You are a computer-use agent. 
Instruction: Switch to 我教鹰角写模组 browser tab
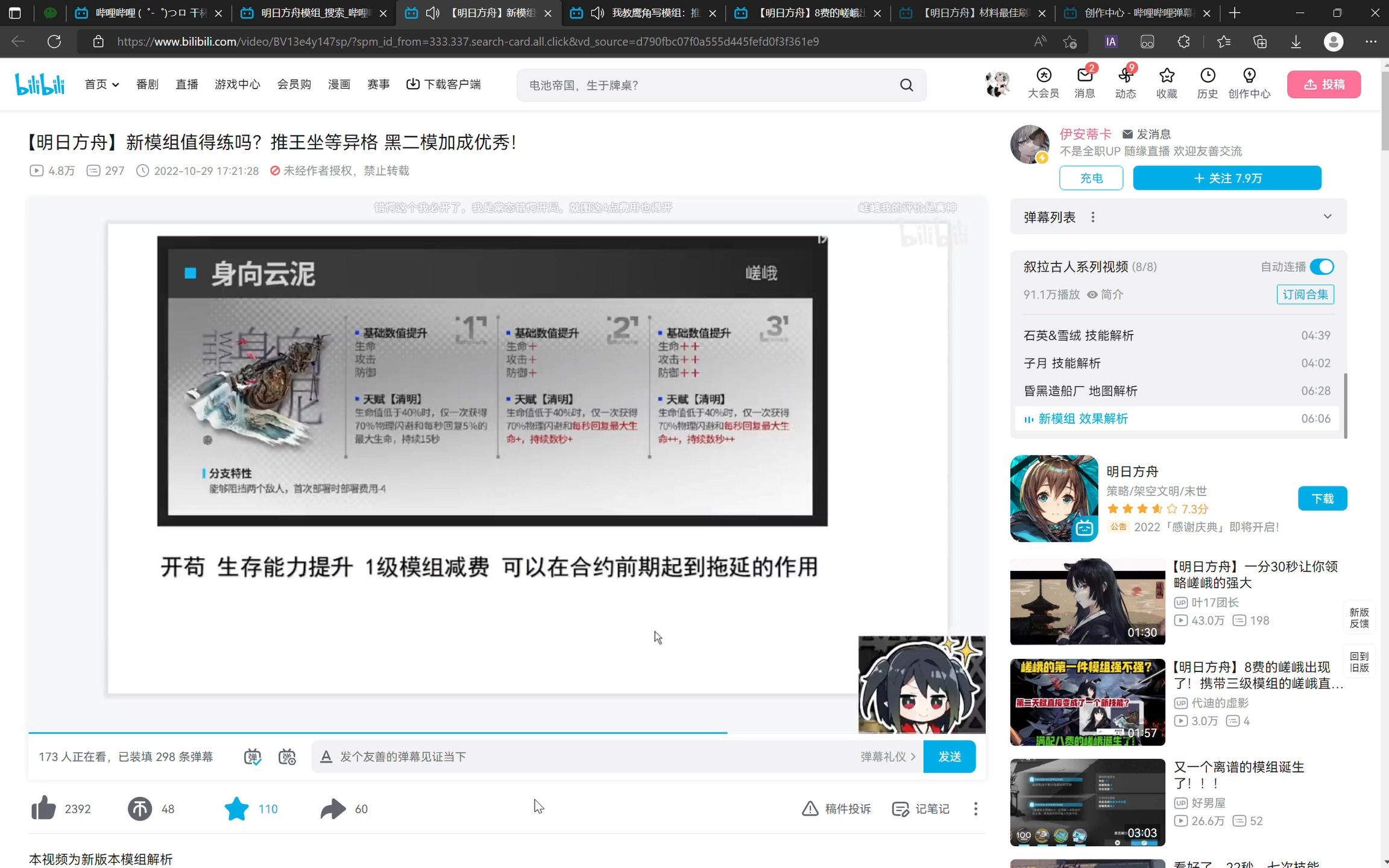[x=643, y=13]
